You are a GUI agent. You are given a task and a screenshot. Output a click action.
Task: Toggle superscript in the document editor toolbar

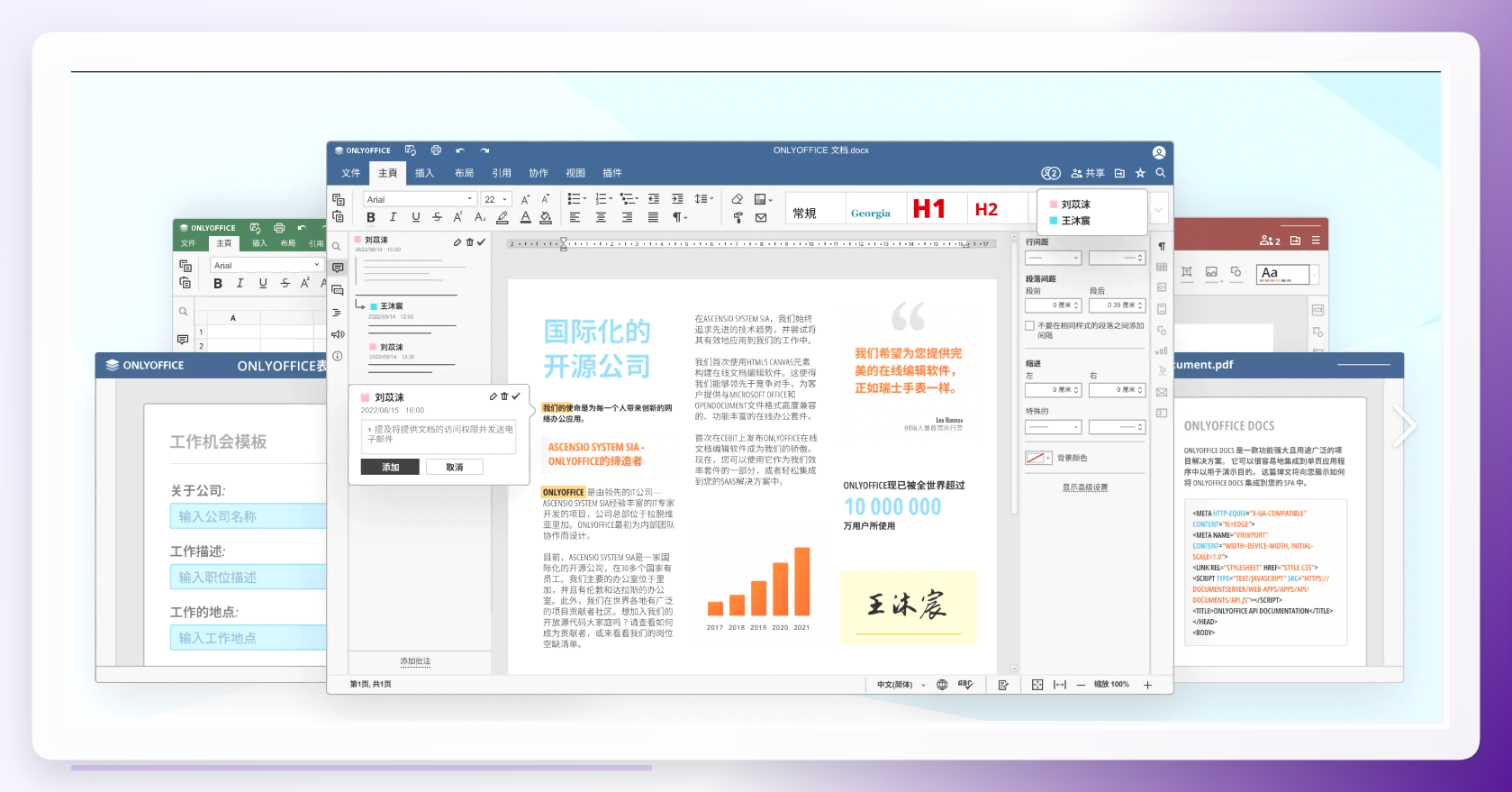(x=458, y=217)
